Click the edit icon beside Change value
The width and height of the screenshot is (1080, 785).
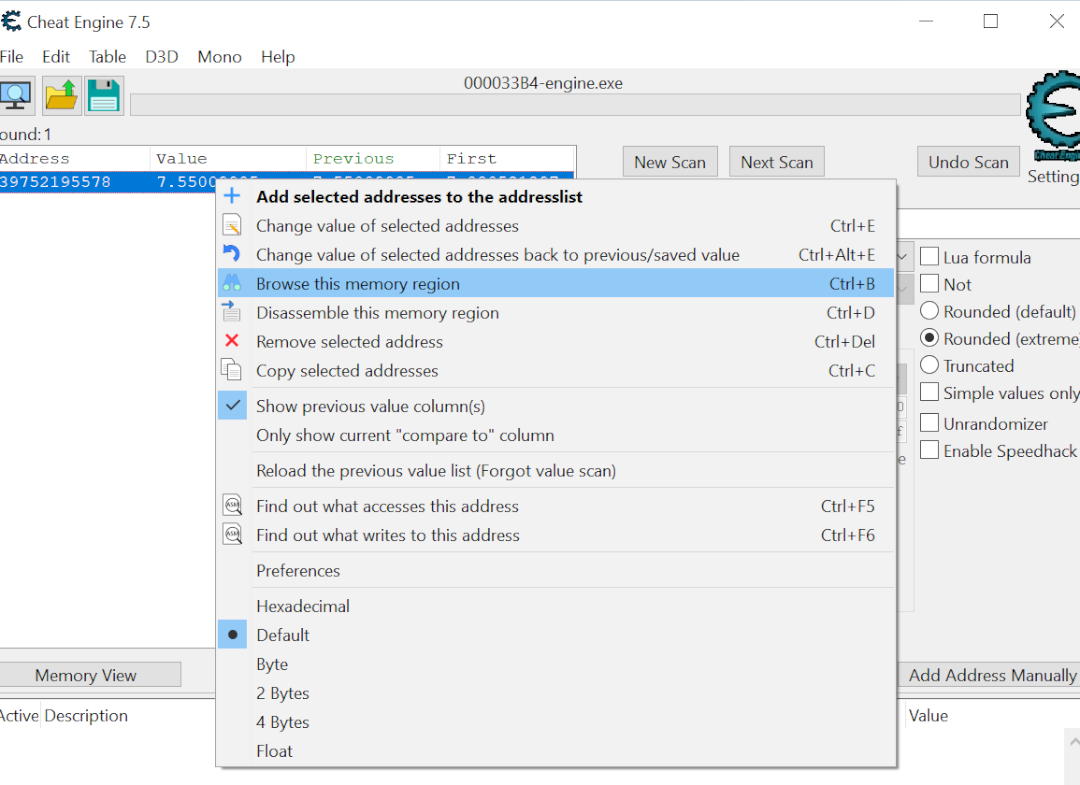[232, 225]
